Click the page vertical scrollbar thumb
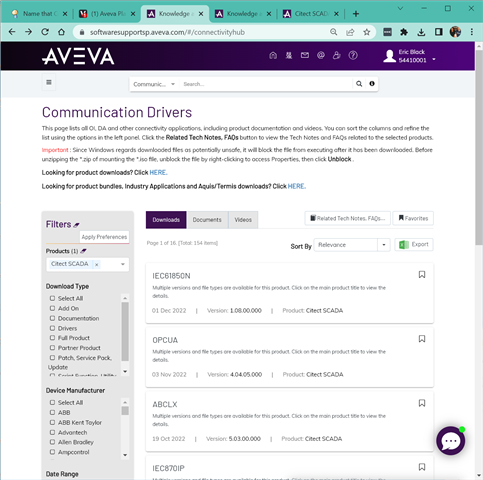 [479, 148]
